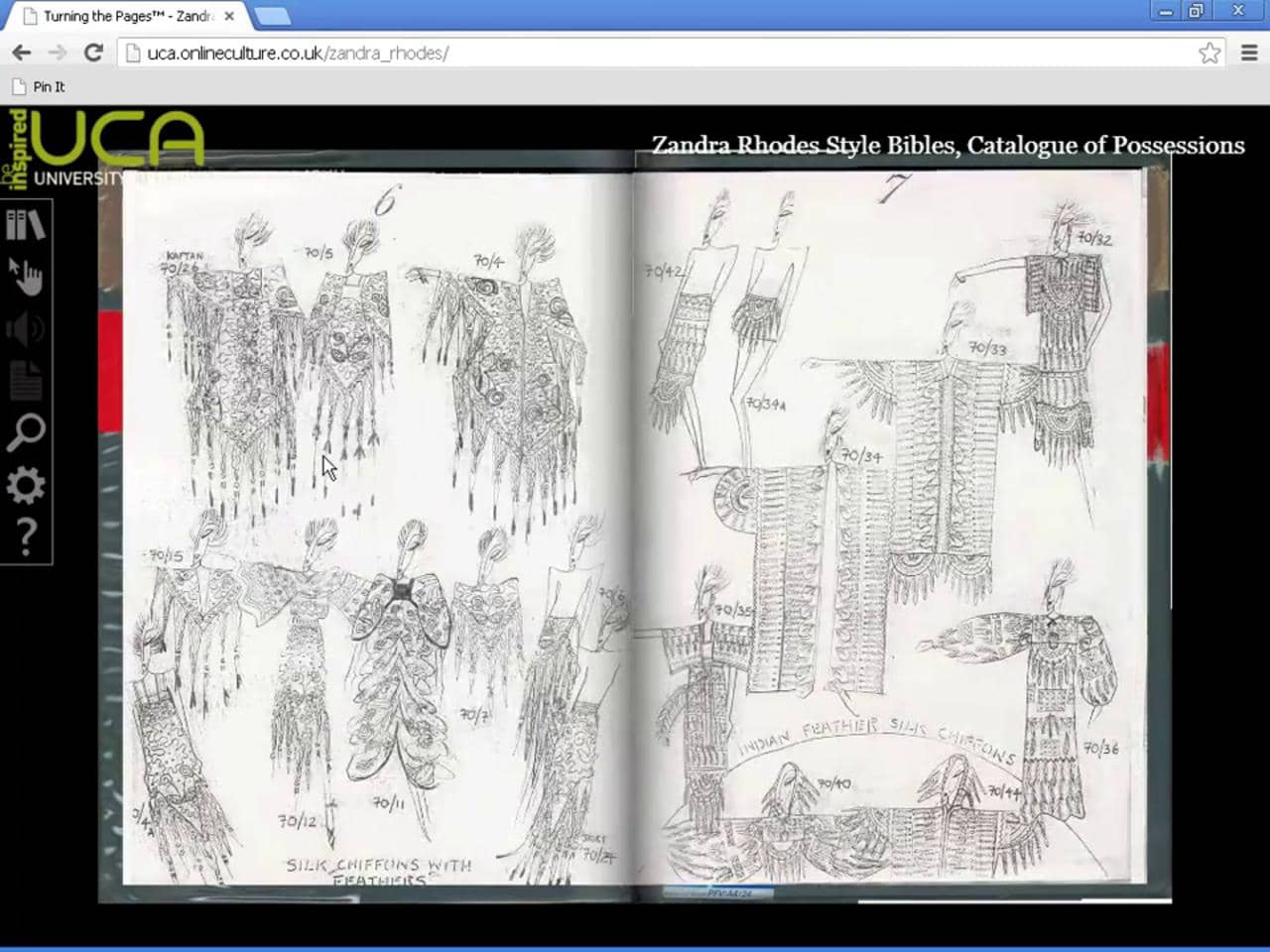
Task: Click the 'SILK CHIFFONS WITH FEATHERS' caption
Action: [379, 871]
